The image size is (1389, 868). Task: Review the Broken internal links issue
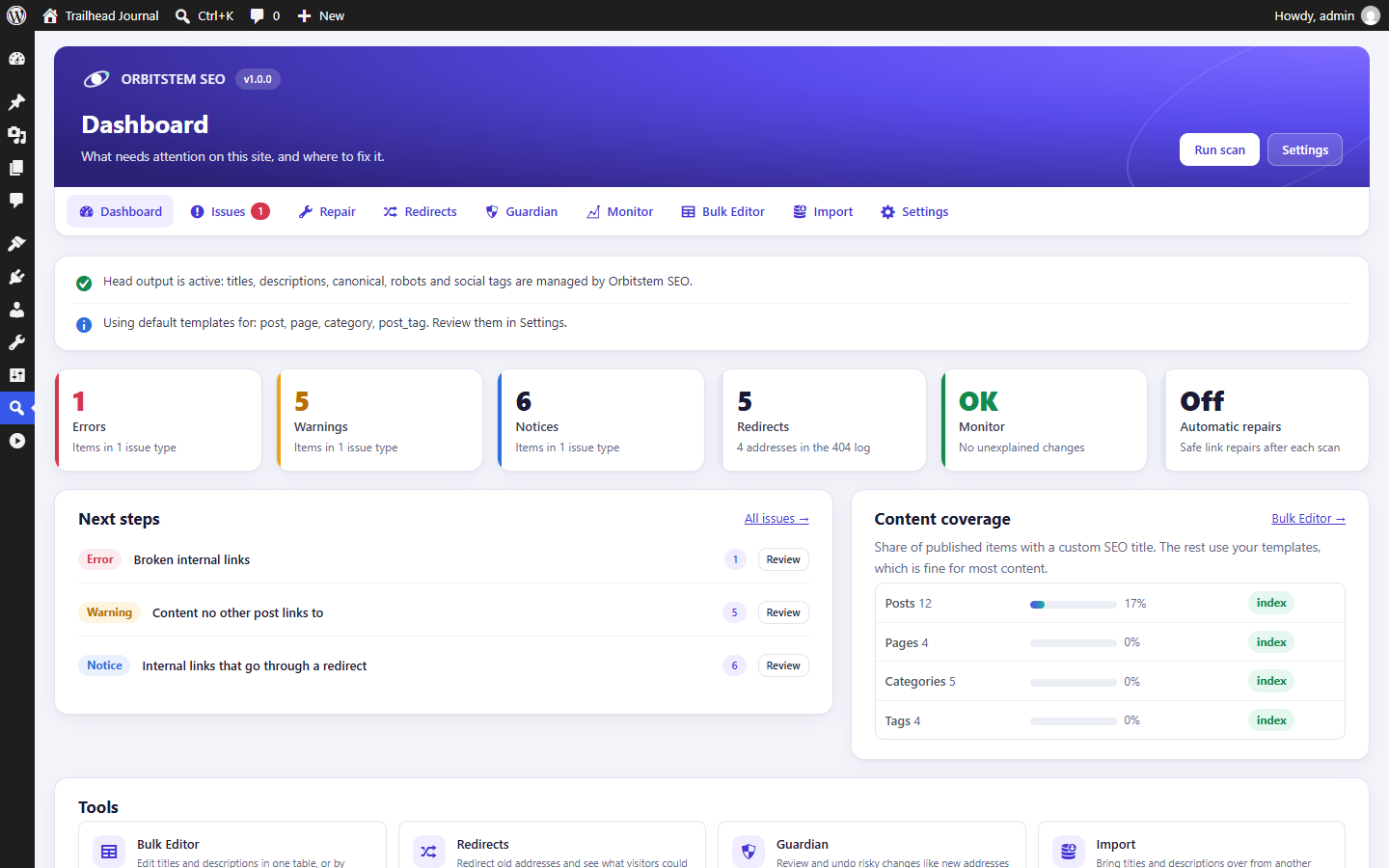[x=783, y=559]
